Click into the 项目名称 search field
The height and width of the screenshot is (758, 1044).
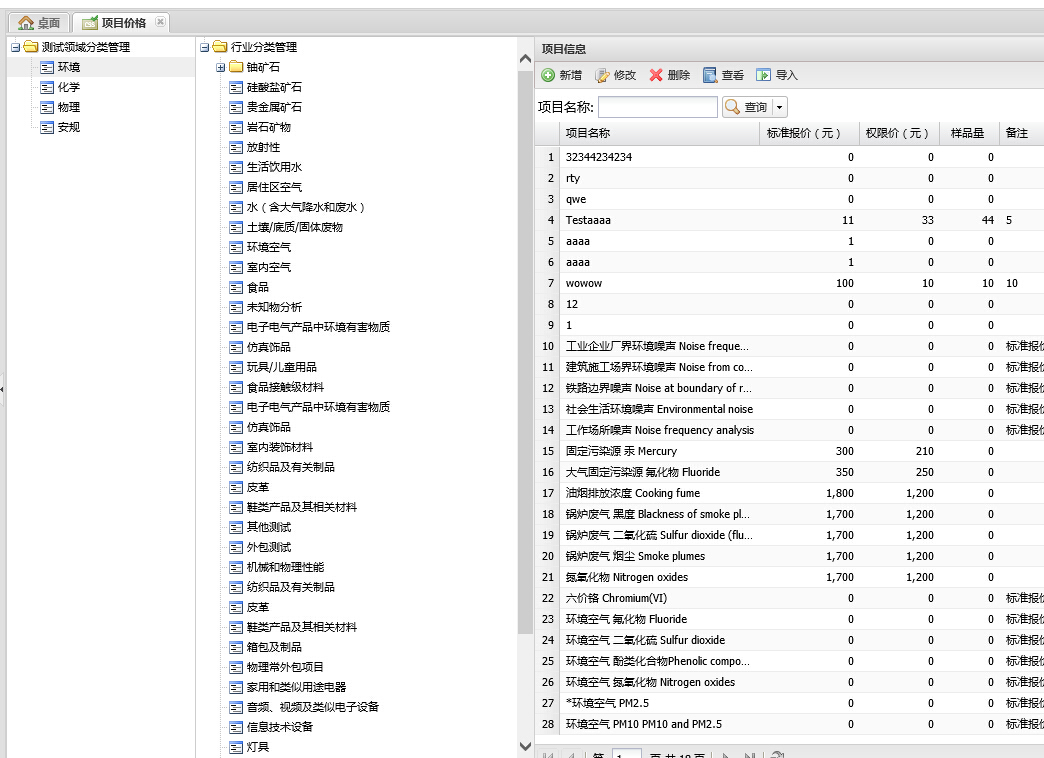(x=657, y=107)
